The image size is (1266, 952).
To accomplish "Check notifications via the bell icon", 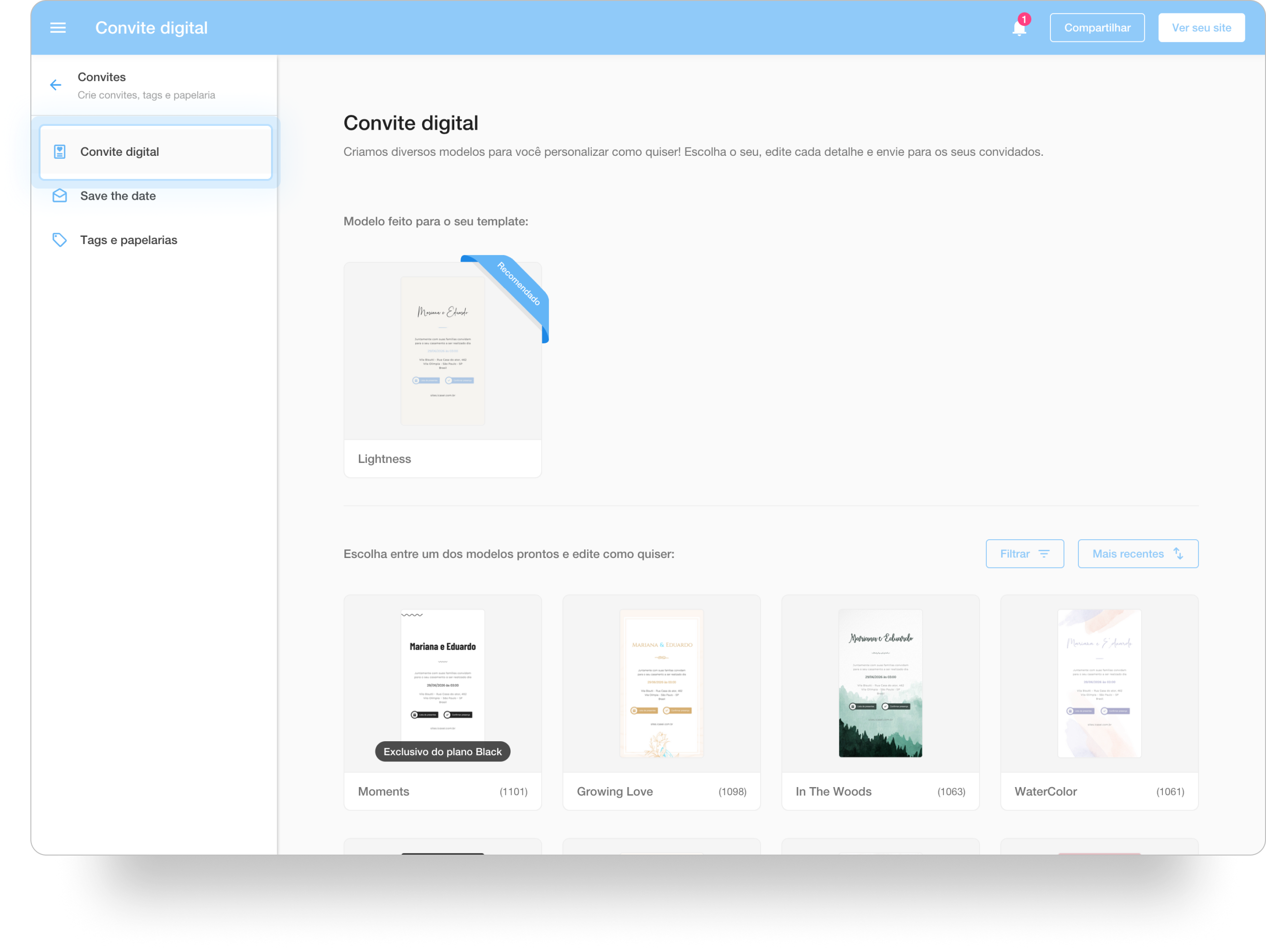I will [x=1018, y=27].
